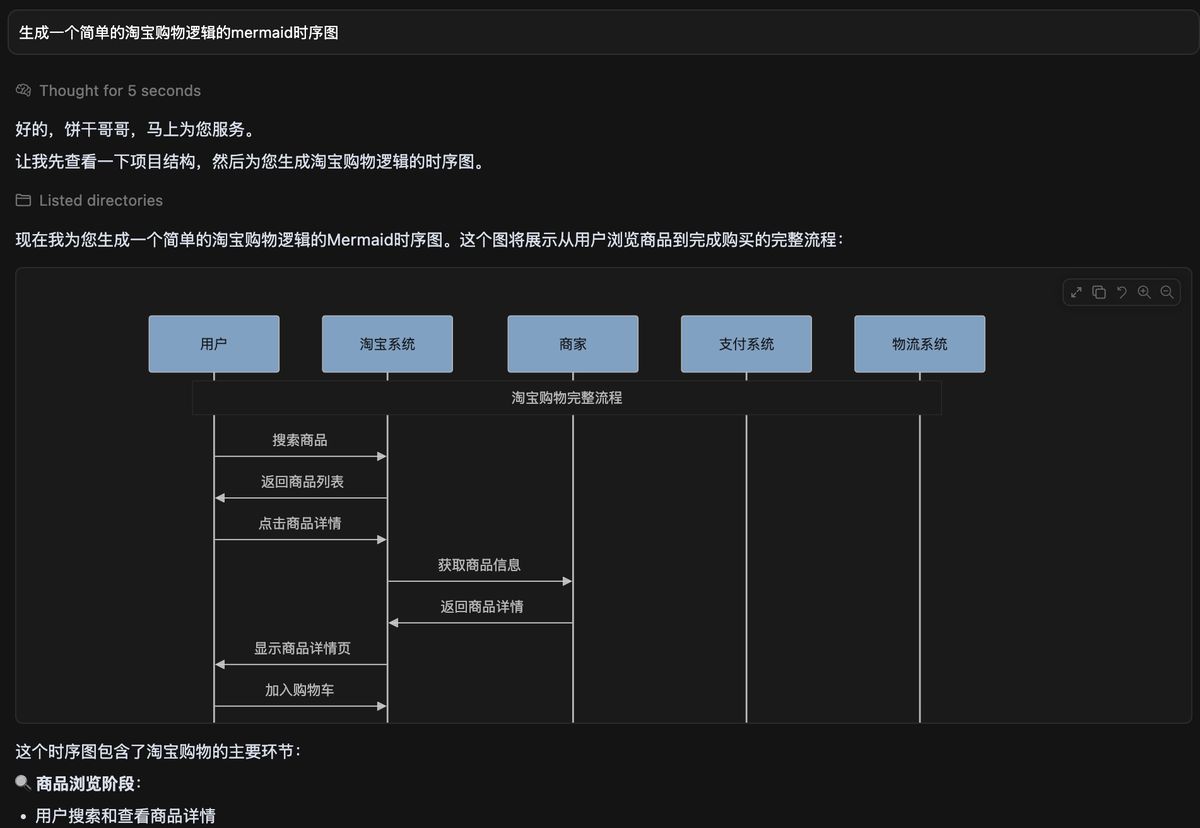Zoom in on the sequence diagram
This screenshot has width=1200, height=828.
(1144, 292)
